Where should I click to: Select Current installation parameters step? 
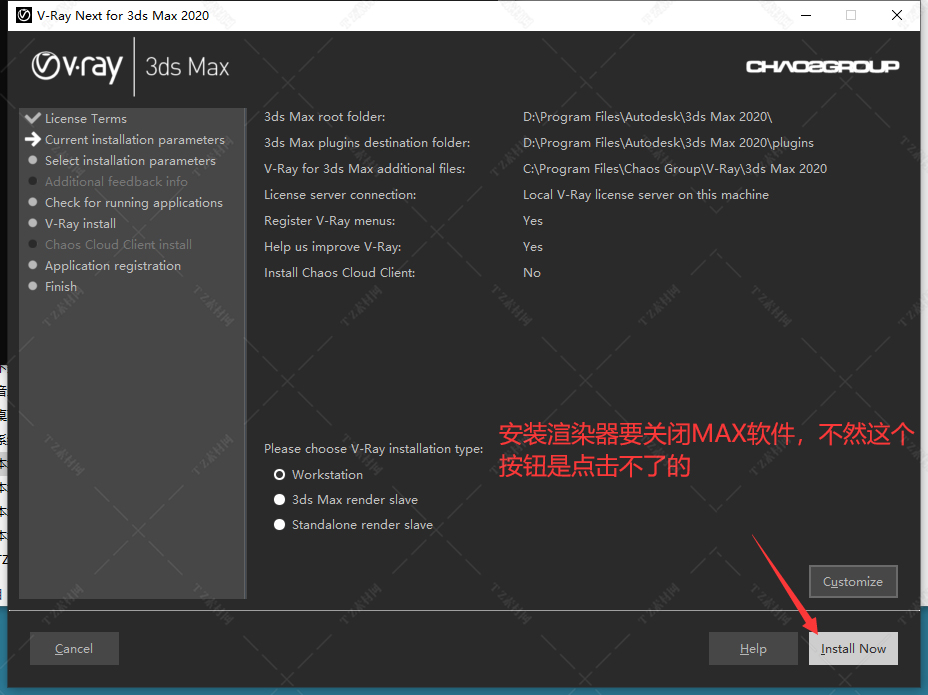135,140
